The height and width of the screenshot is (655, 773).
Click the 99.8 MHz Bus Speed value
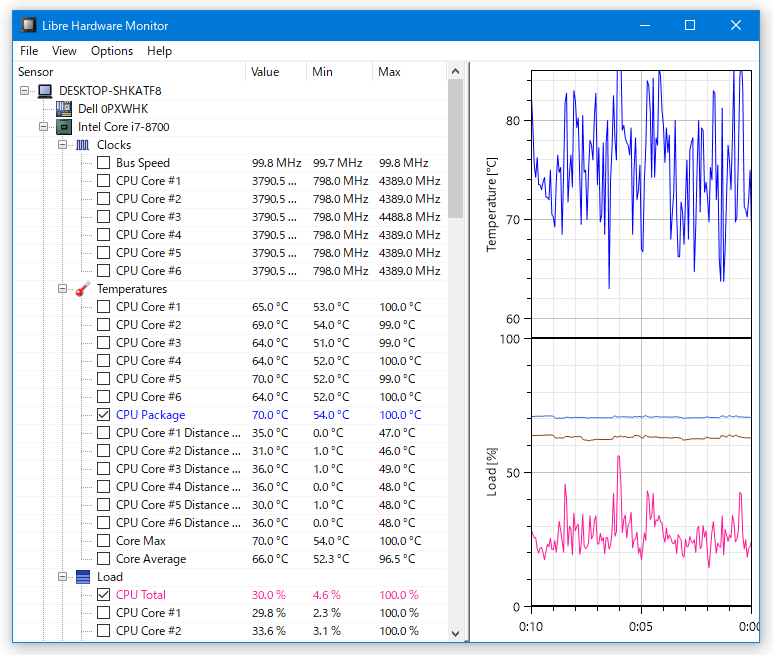(277, 163)
